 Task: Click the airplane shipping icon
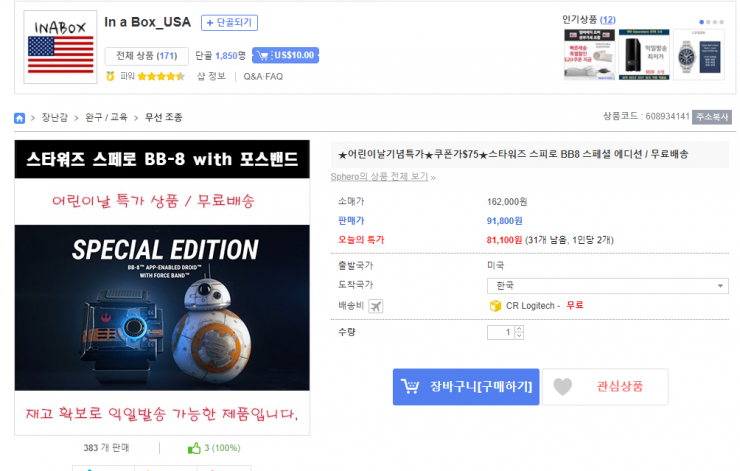(376, 306)
